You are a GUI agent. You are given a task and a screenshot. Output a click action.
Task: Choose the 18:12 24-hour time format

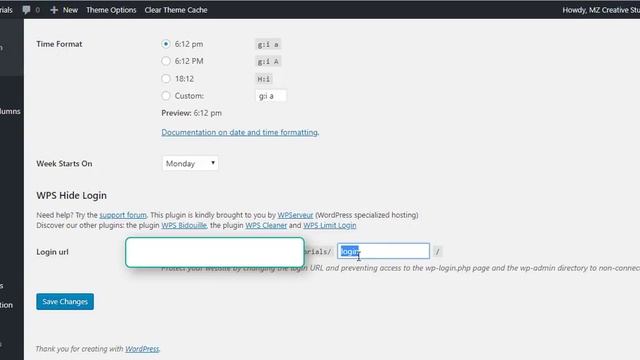tap(166, 78)
